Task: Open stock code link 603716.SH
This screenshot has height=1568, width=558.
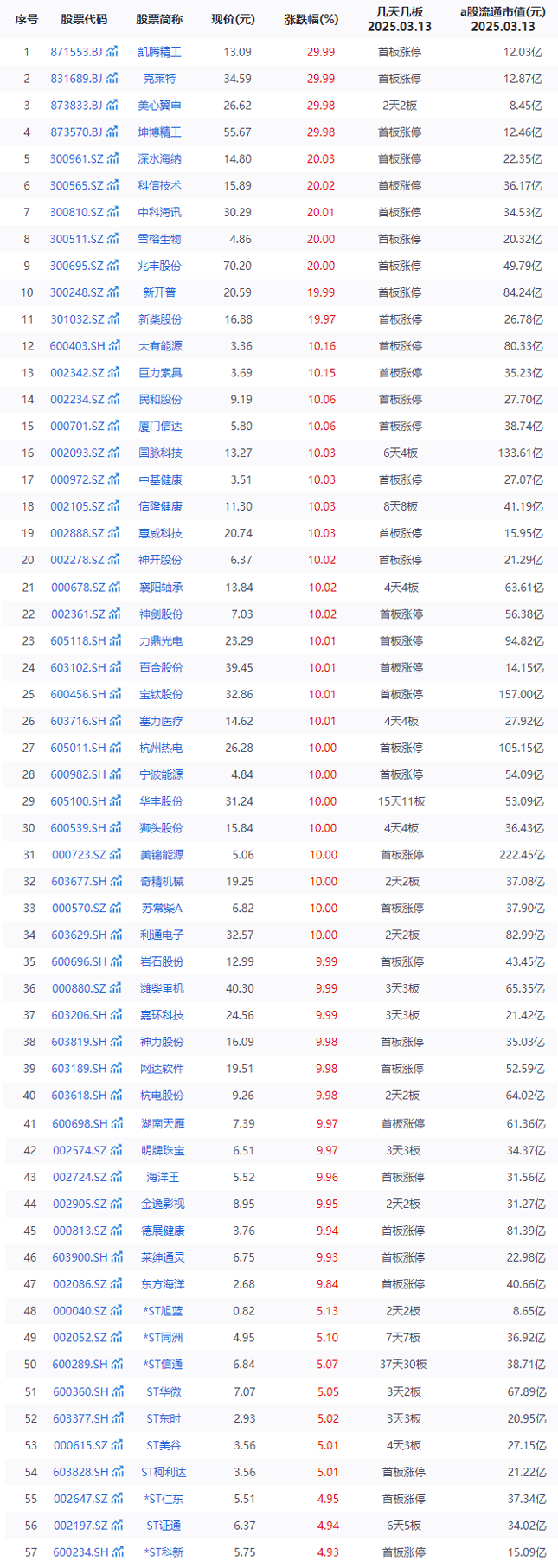Action: [79, 721]
